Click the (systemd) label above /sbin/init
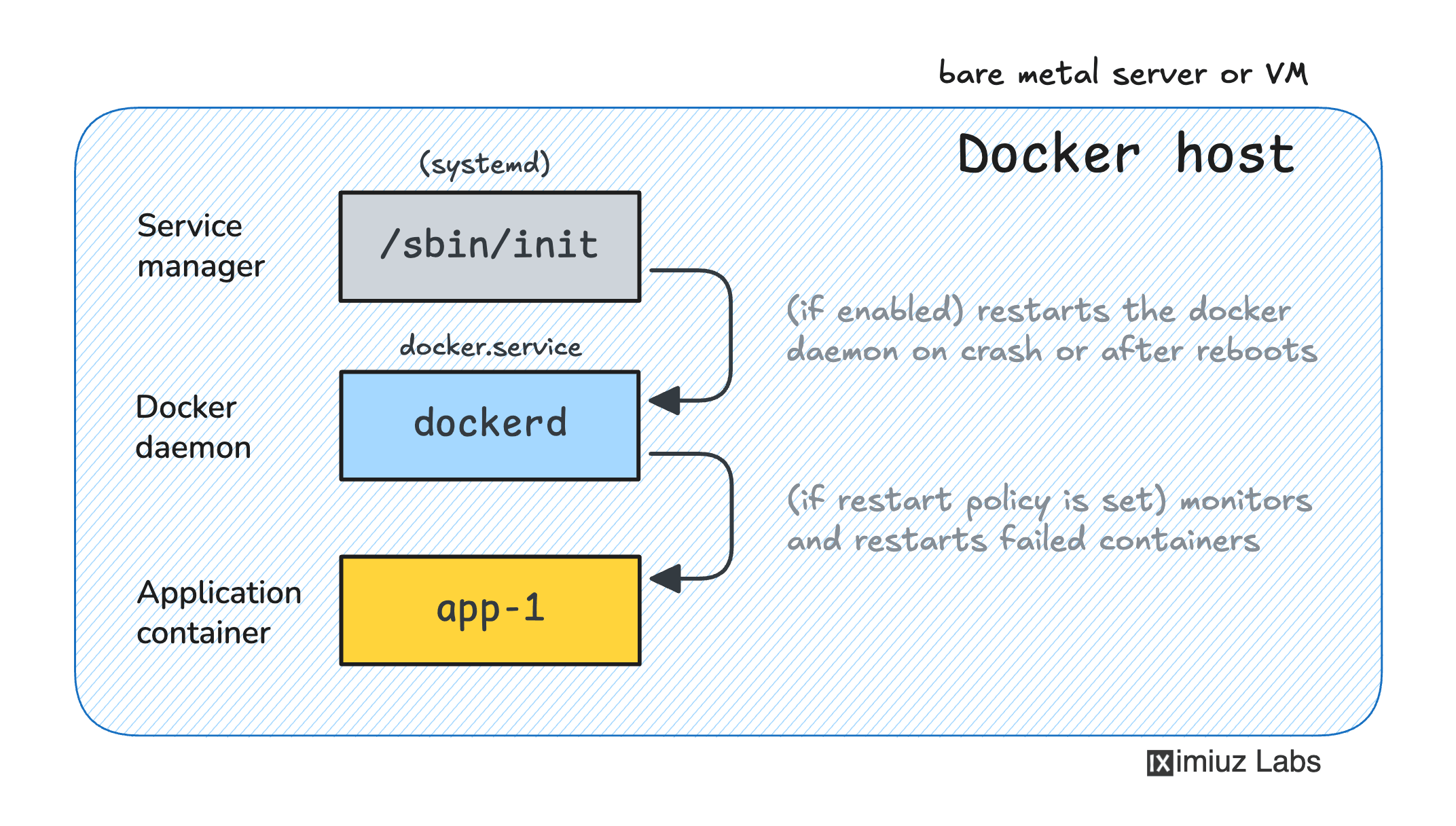 [485, 163]
